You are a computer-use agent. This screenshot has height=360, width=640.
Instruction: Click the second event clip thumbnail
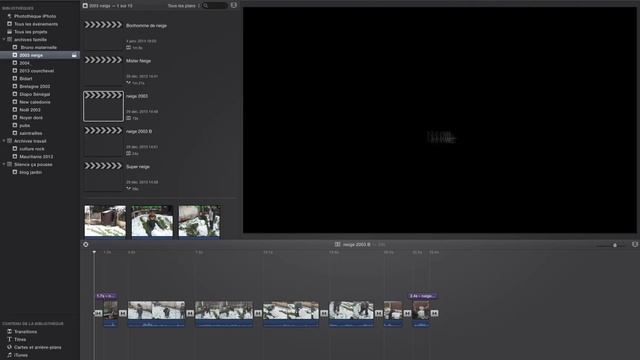(x=152, y=221)
